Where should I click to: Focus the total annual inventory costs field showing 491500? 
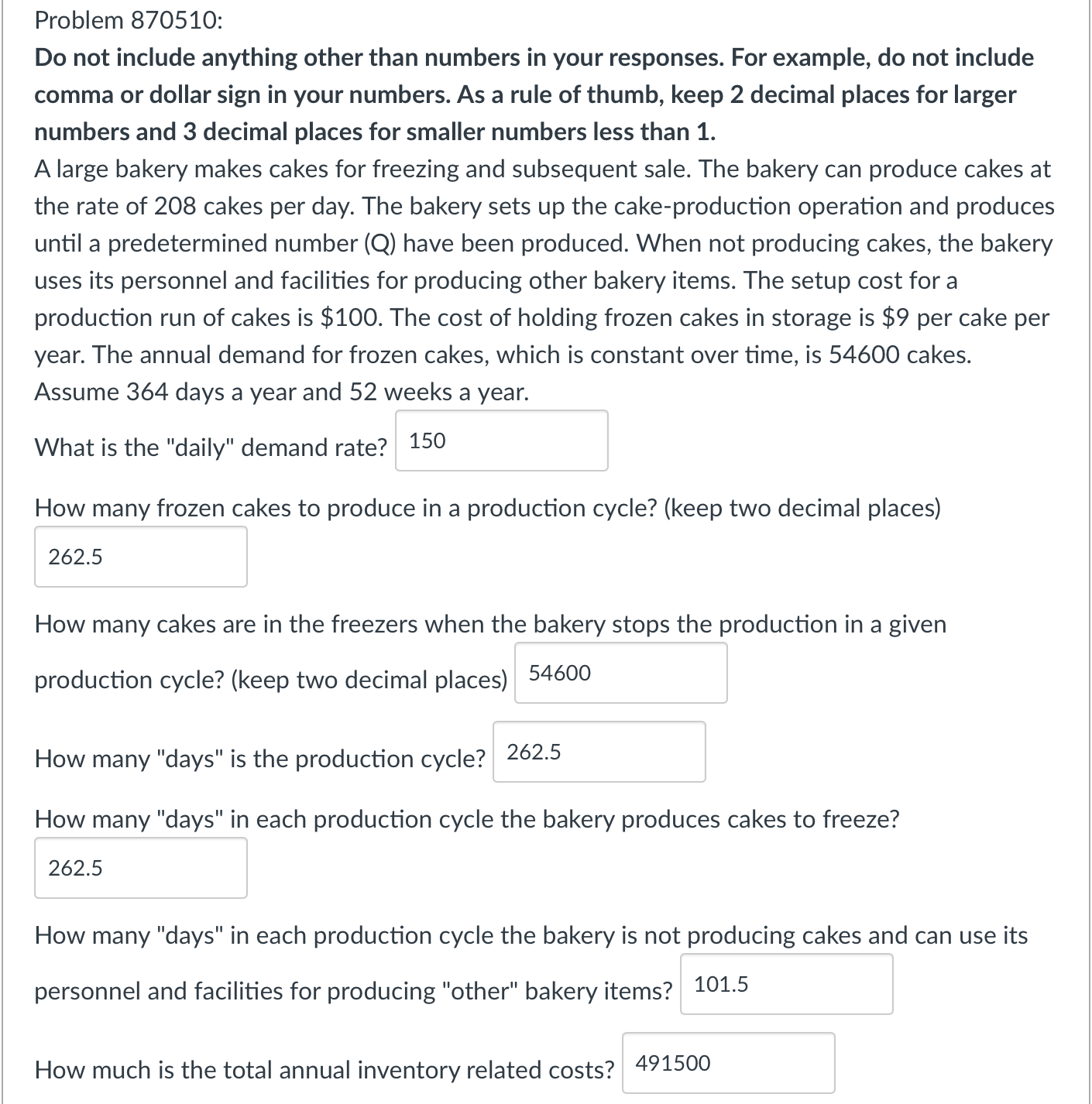tap(726, 1063)
